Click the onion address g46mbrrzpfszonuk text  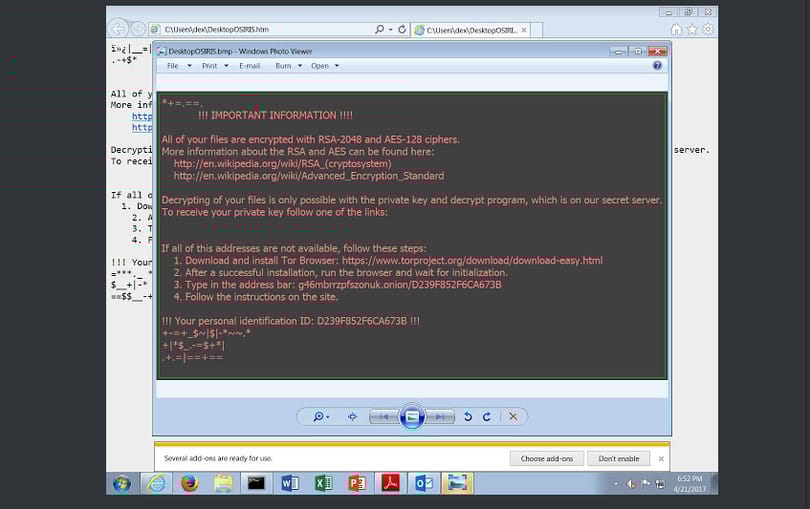pos(399,285)
